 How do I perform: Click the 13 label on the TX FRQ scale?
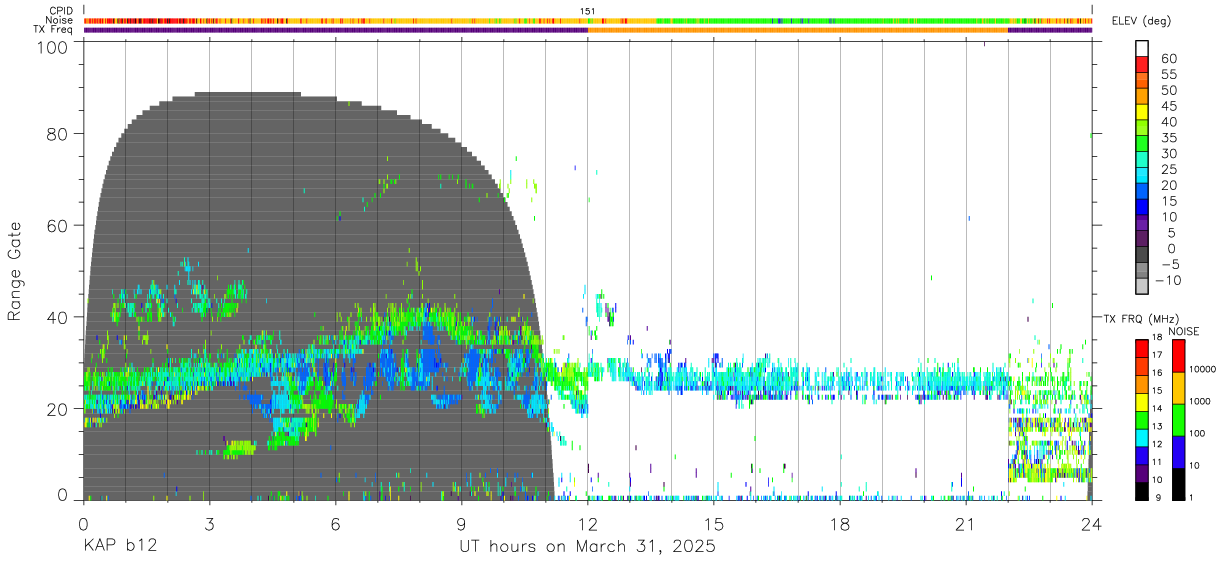1158,428
